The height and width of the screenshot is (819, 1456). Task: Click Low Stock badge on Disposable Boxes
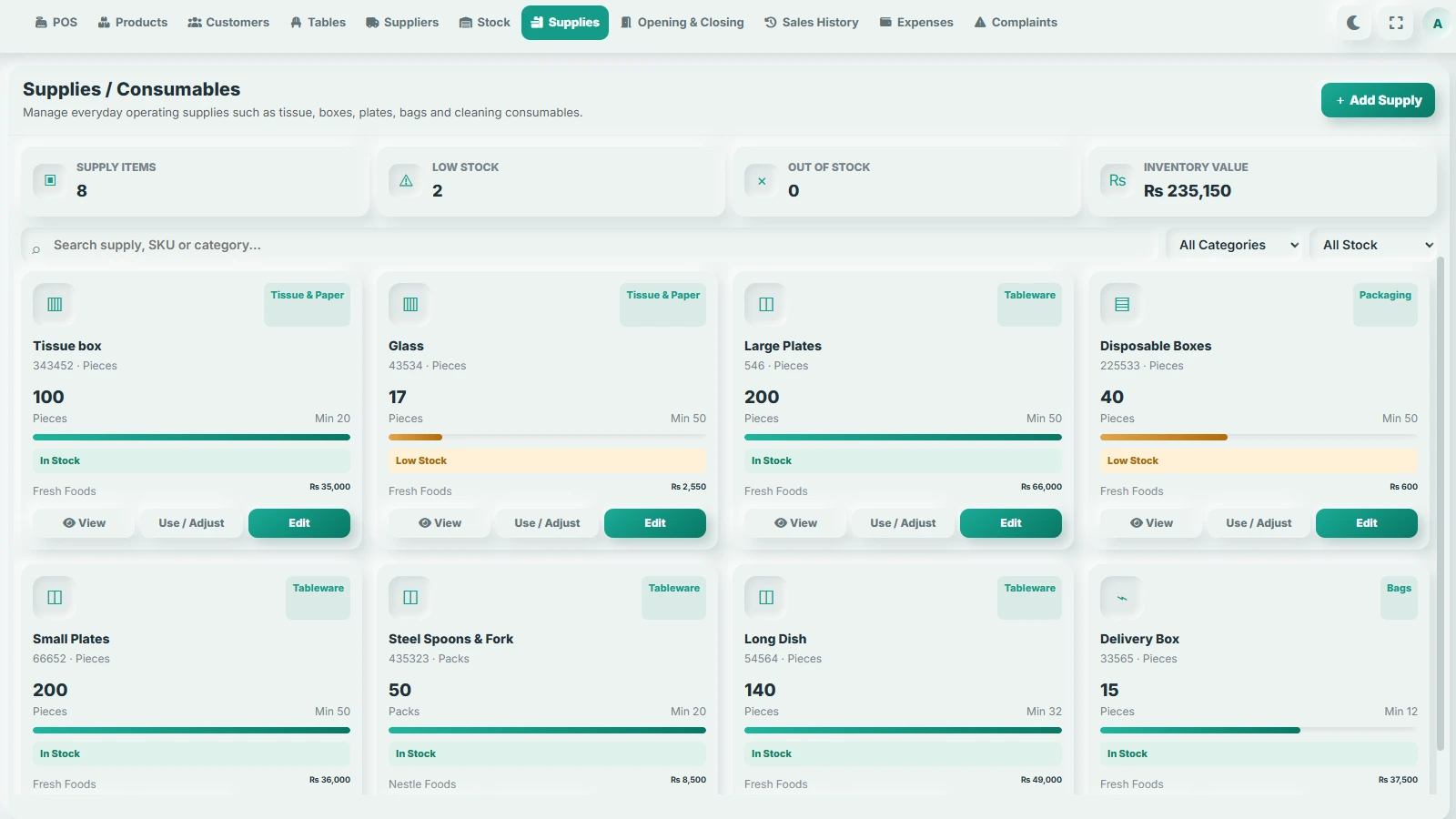point(1259,460)
